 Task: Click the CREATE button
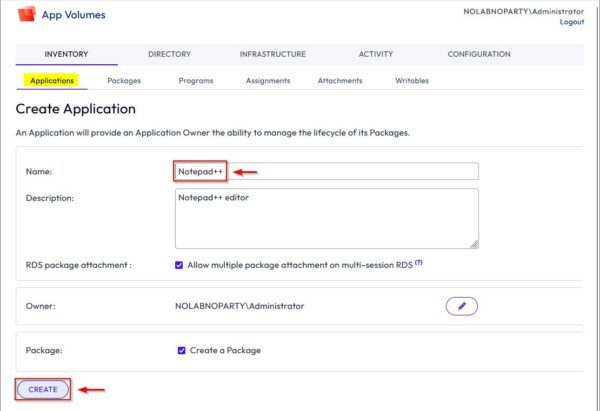tap(43, 390)
